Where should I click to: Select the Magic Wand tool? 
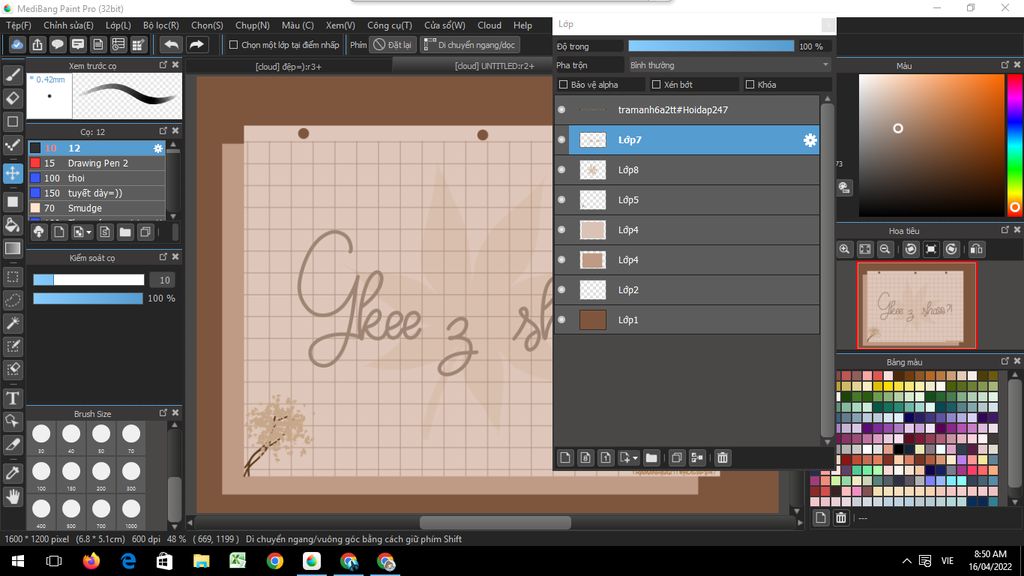pos(12,323)
